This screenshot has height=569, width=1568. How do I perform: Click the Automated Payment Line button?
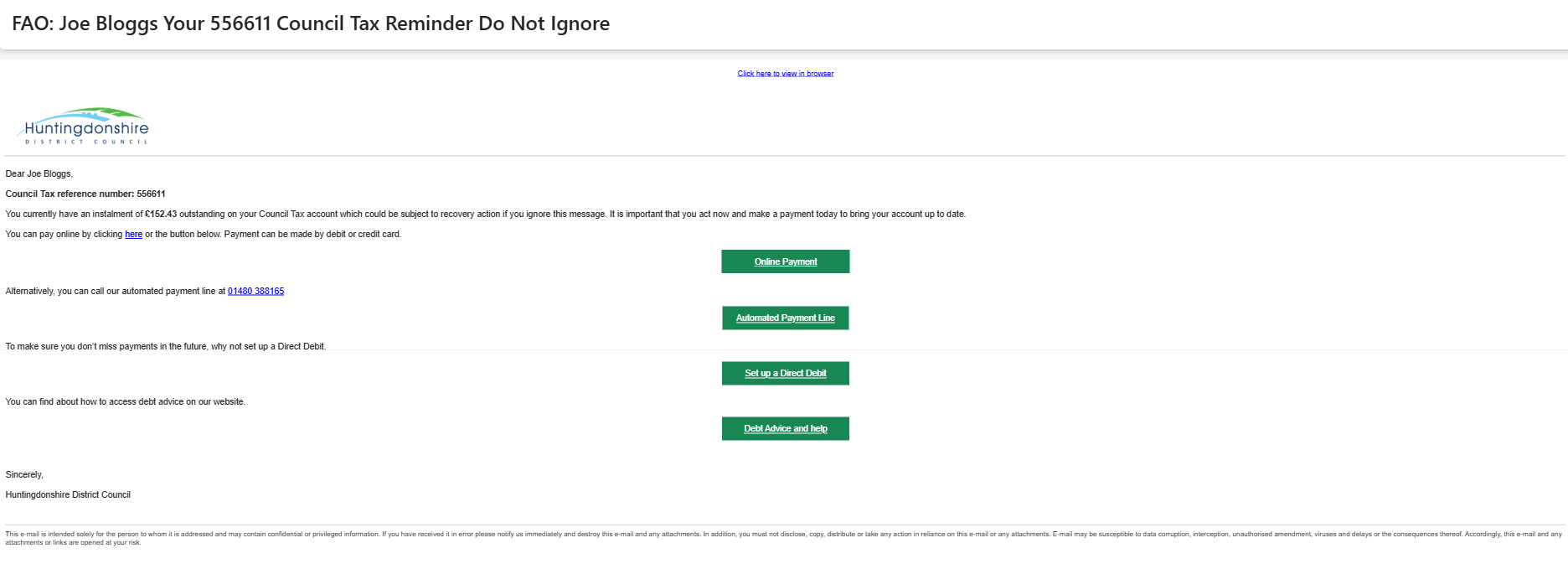[x=785, y=318]
